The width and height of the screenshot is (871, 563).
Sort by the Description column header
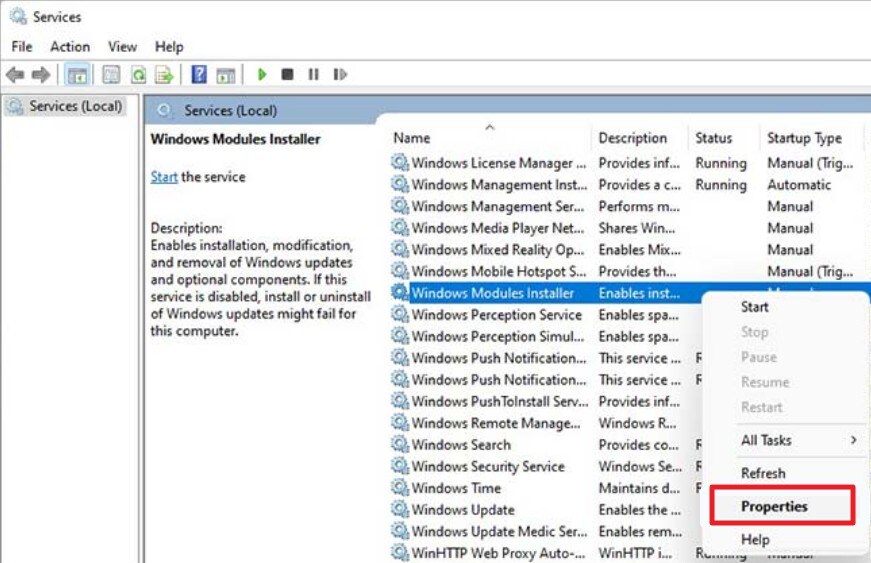tap(632, 138)
